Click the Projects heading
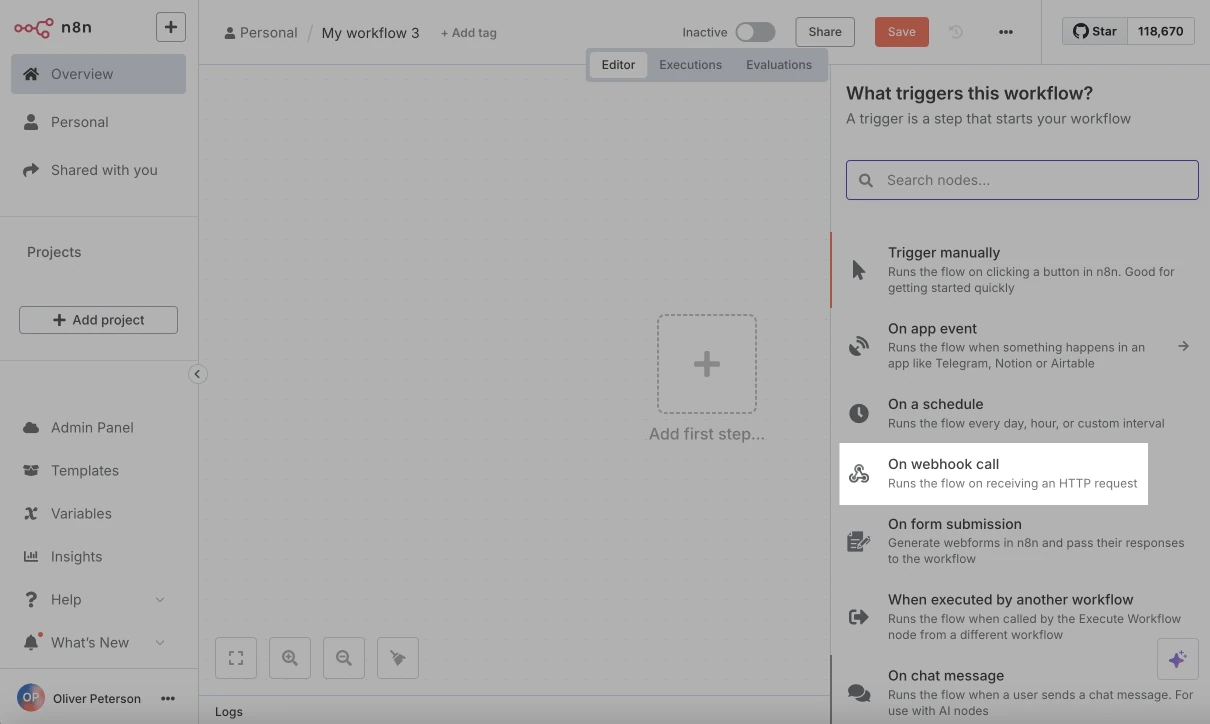Screen dimensions: 1210x724 (54, 252)
